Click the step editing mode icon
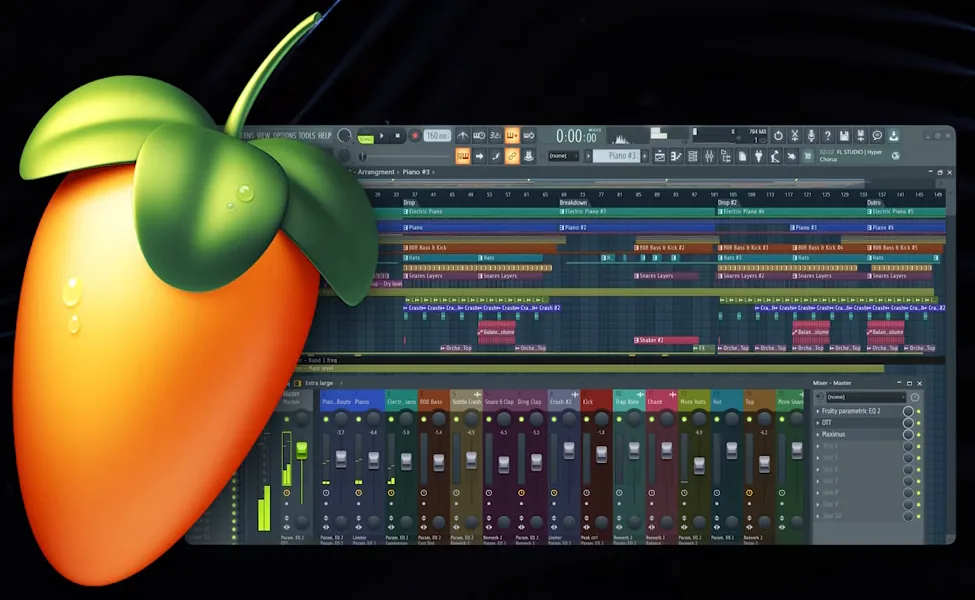Viewport: 975px width, 600px height. click(x=496, y=156)
